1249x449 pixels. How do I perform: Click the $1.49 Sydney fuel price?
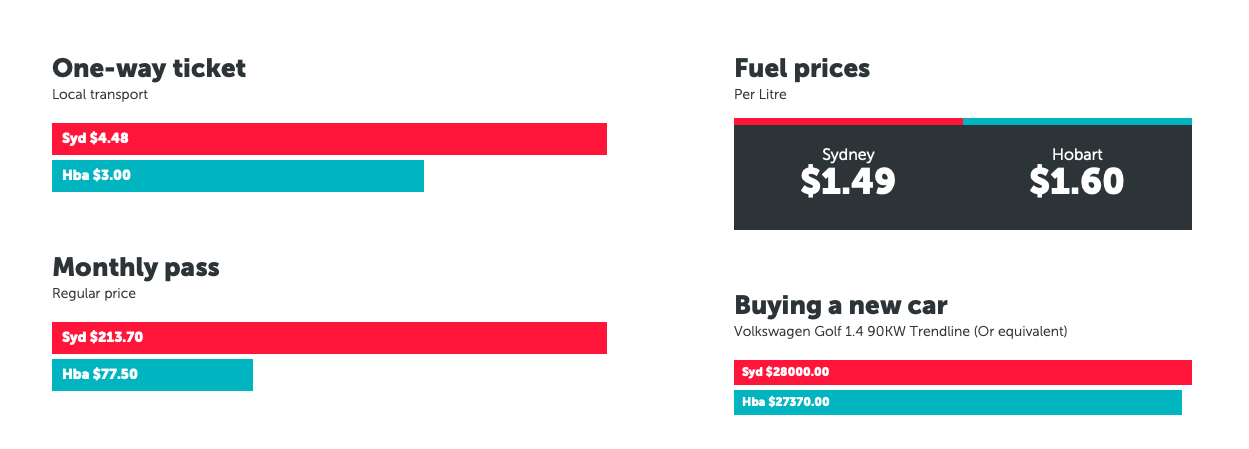(848, 181)
